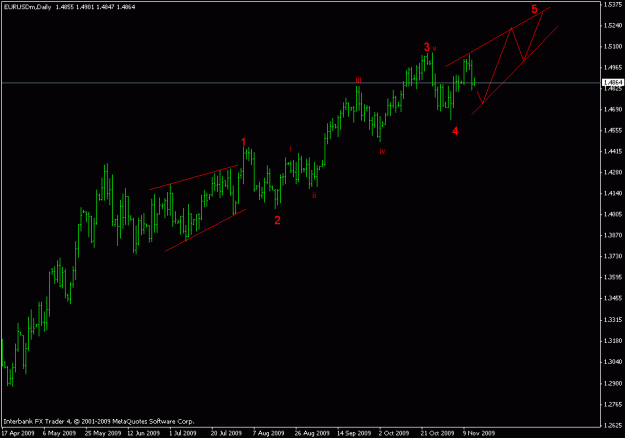Select the sub-wave label ii
625x438 pixels.
(x=314, y=195)
